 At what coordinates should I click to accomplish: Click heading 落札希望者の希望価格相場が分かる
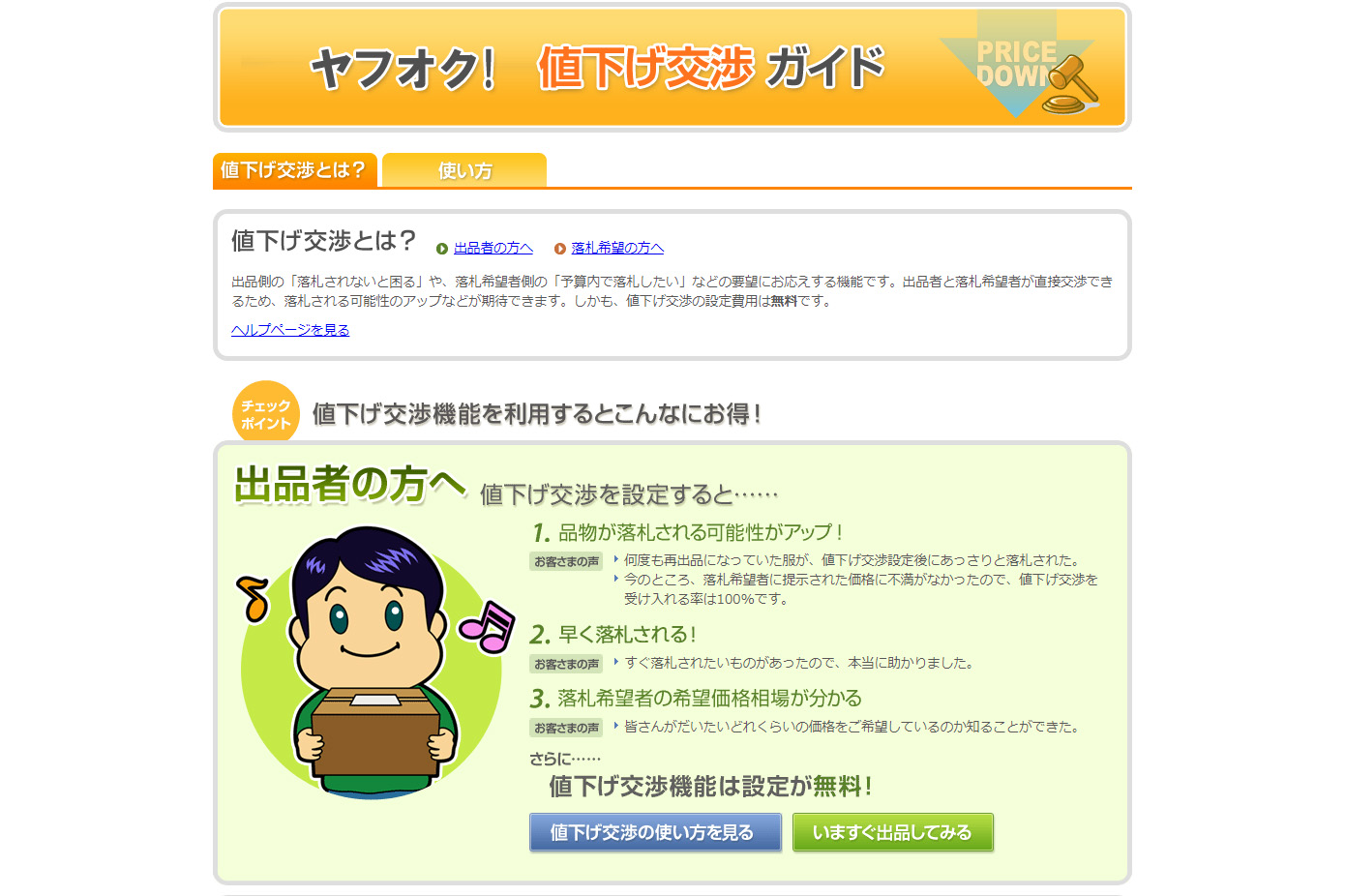point(696,699)
